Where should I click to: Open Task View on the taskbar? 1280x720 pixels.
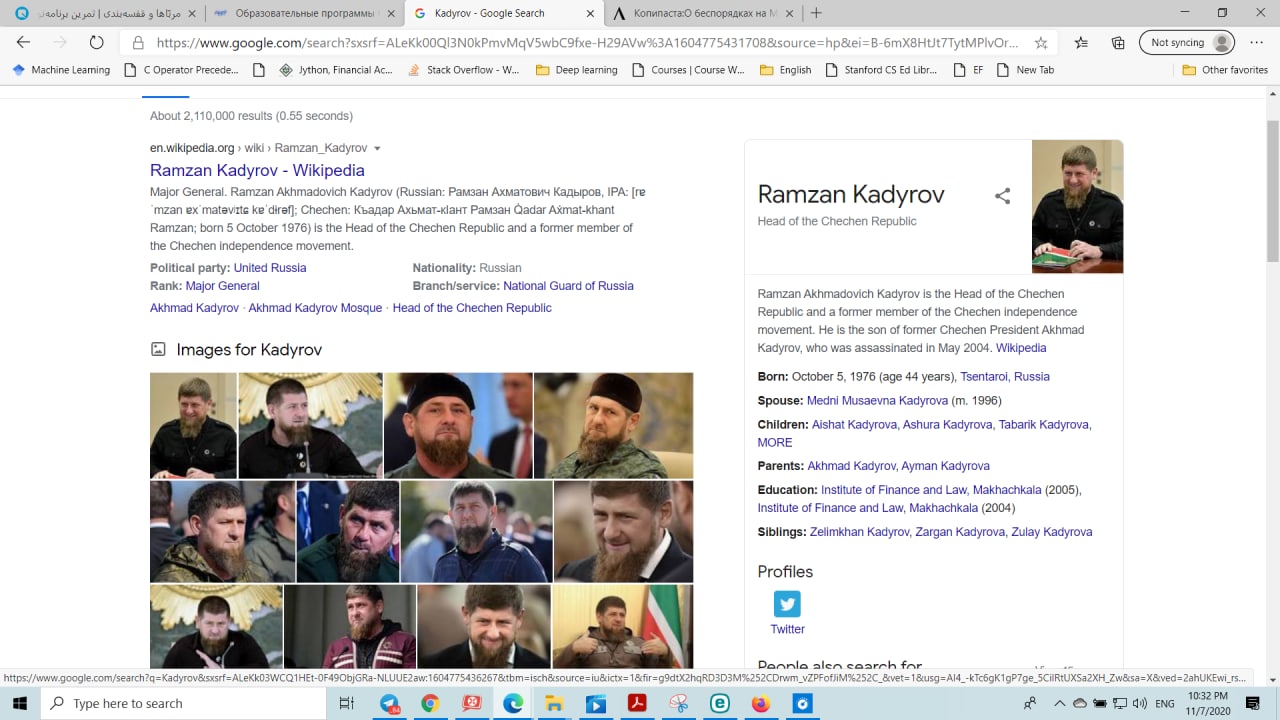tap(347, 703)
